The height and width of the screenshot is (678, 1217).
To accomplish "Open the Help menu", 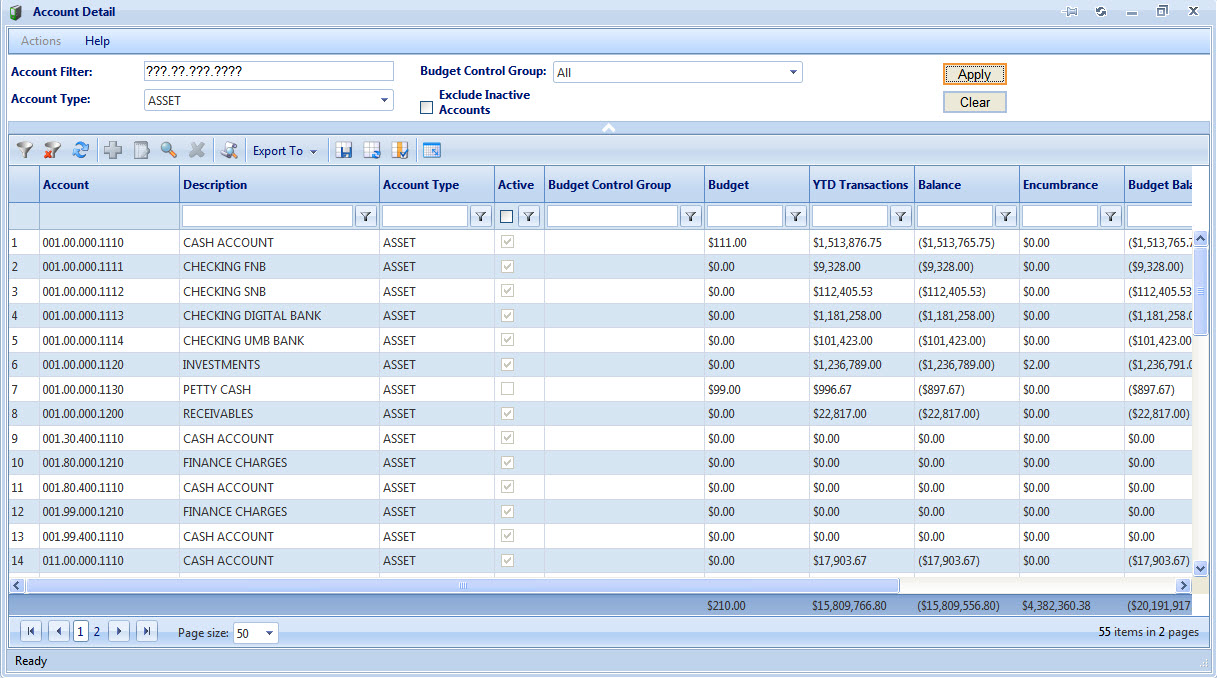I will (97, 41).
